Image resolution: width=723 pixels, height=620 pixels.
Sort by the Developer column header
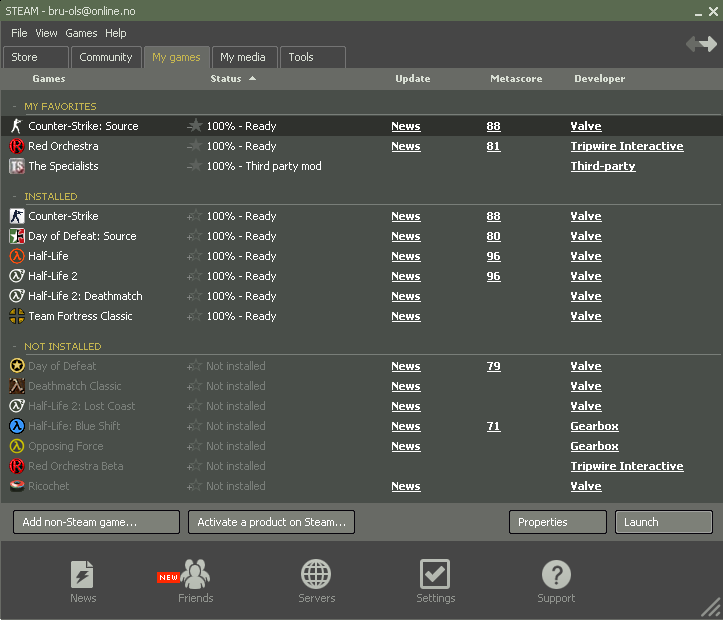coord(599,78)
